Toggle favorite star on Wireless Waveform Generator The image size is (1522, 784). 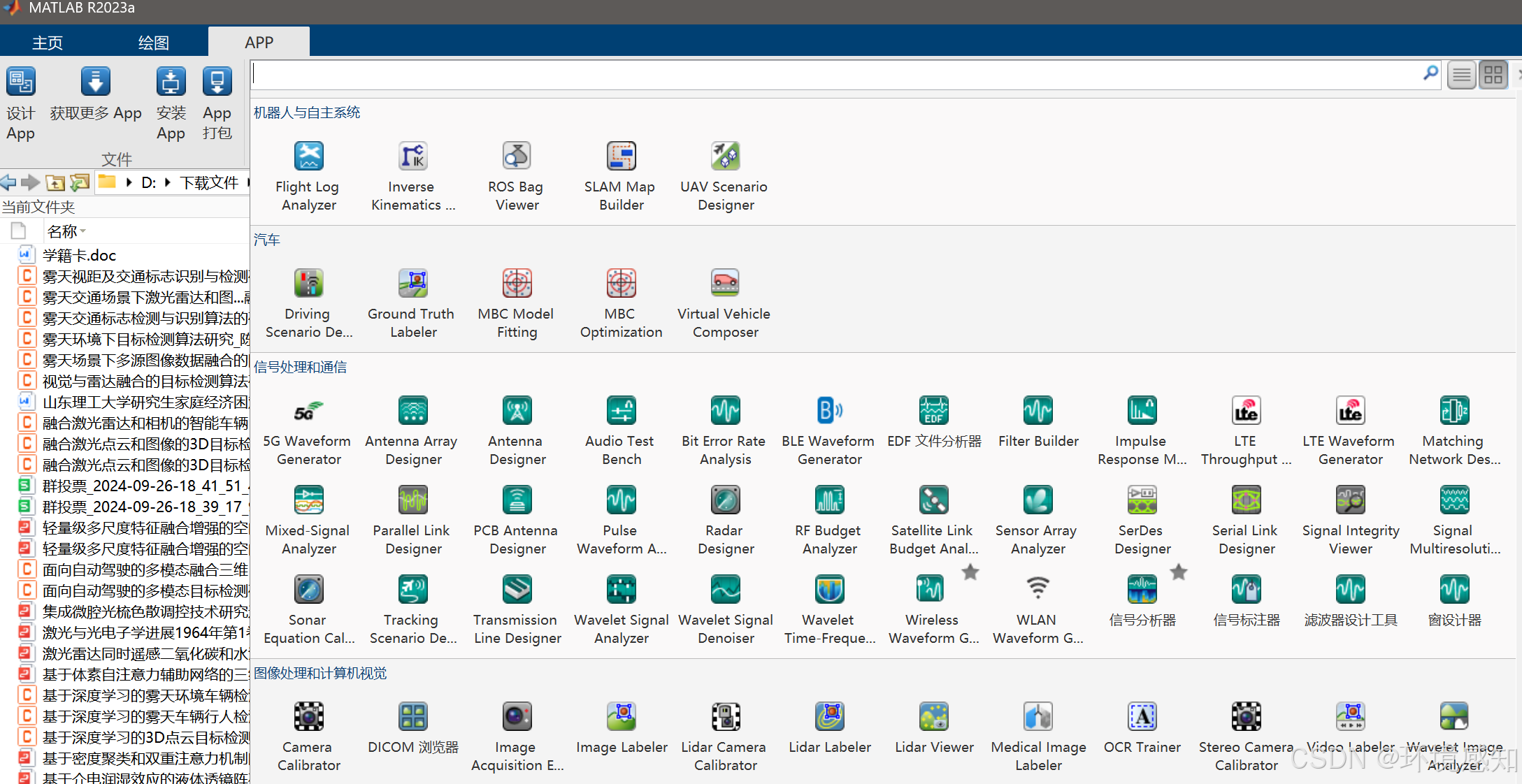pos(970,572)
